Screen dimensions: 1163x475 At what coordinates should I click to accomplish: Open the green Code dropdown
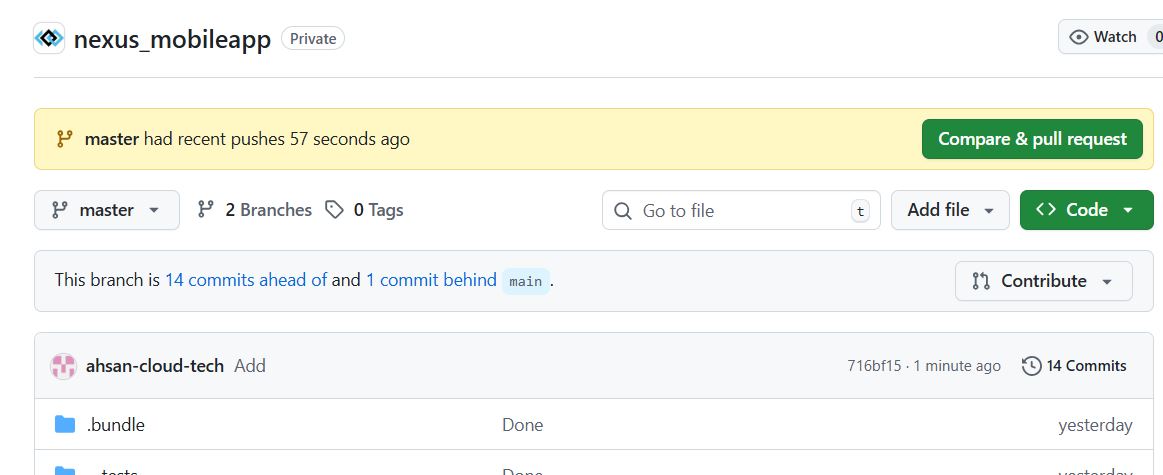click(1086, 210)
